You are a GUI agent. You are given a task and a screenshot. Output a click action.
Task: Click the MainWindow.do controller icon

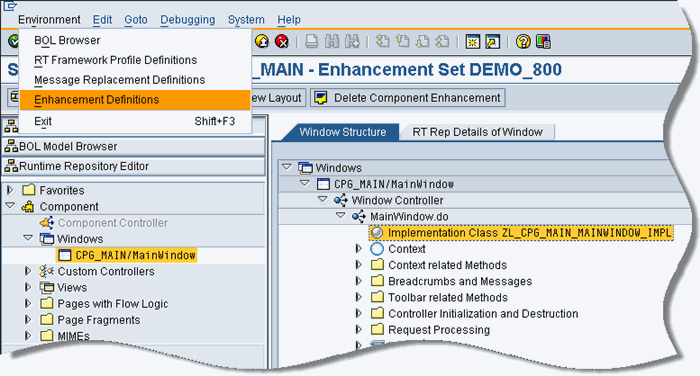[359, 217]
